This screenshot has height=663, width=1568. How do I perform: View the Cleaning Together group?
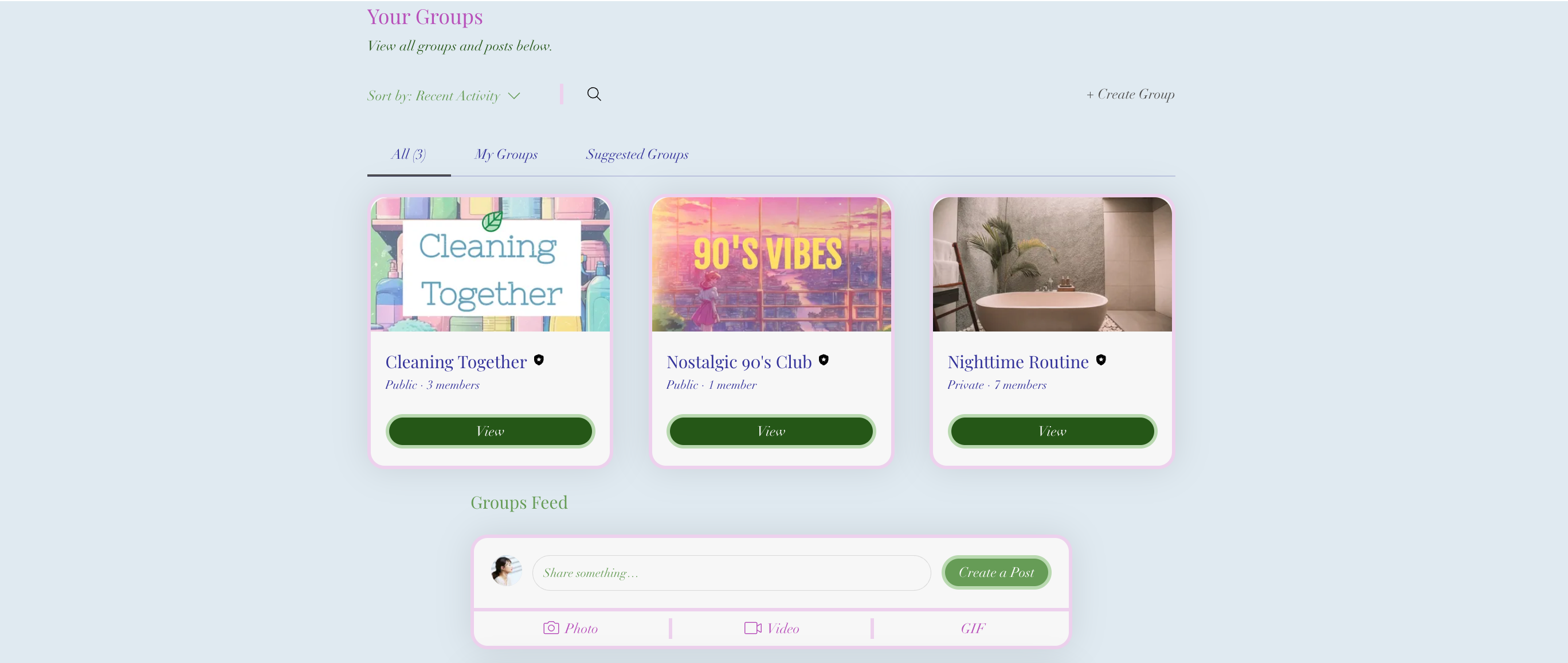pyautogui.click(x=490, y=430)
